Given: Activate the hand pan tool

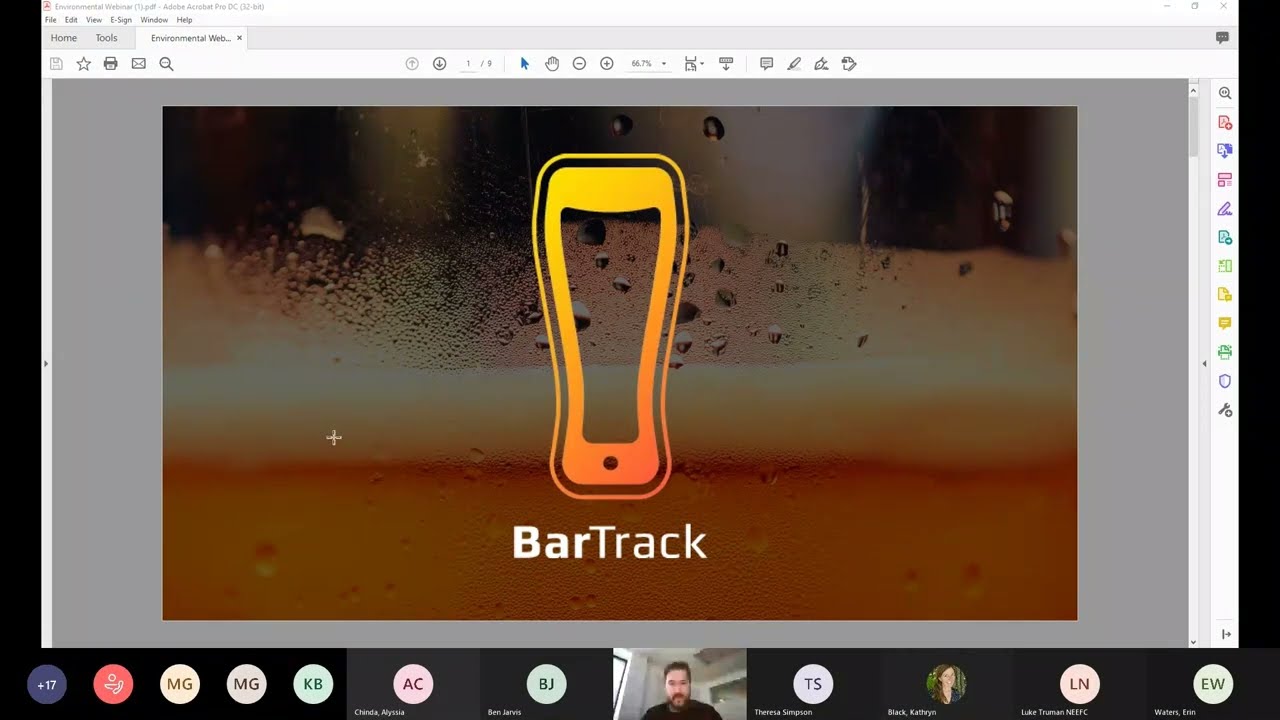Looking at the screenshot, I should click(x=552, y=64).
